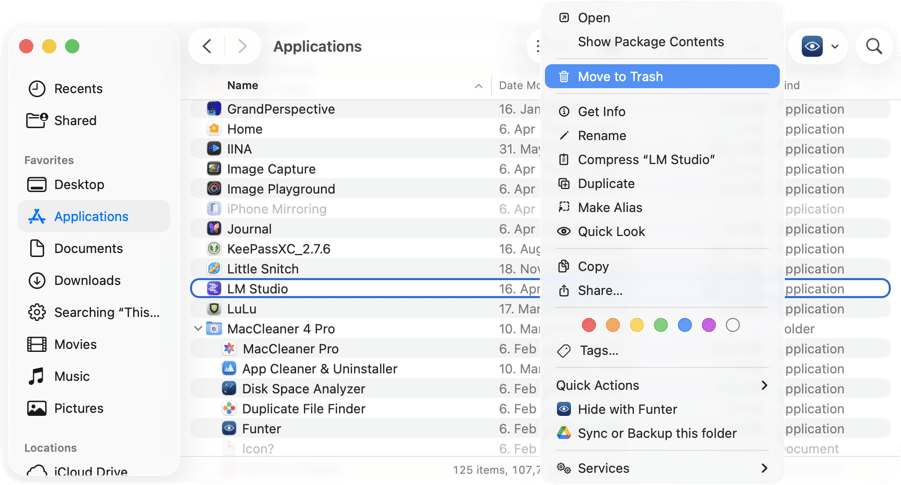The height and width of the screenshot is (485, 901).
Task: Click the Image Playground app icon
Action: pyautogui.click(x=214, y=188)
